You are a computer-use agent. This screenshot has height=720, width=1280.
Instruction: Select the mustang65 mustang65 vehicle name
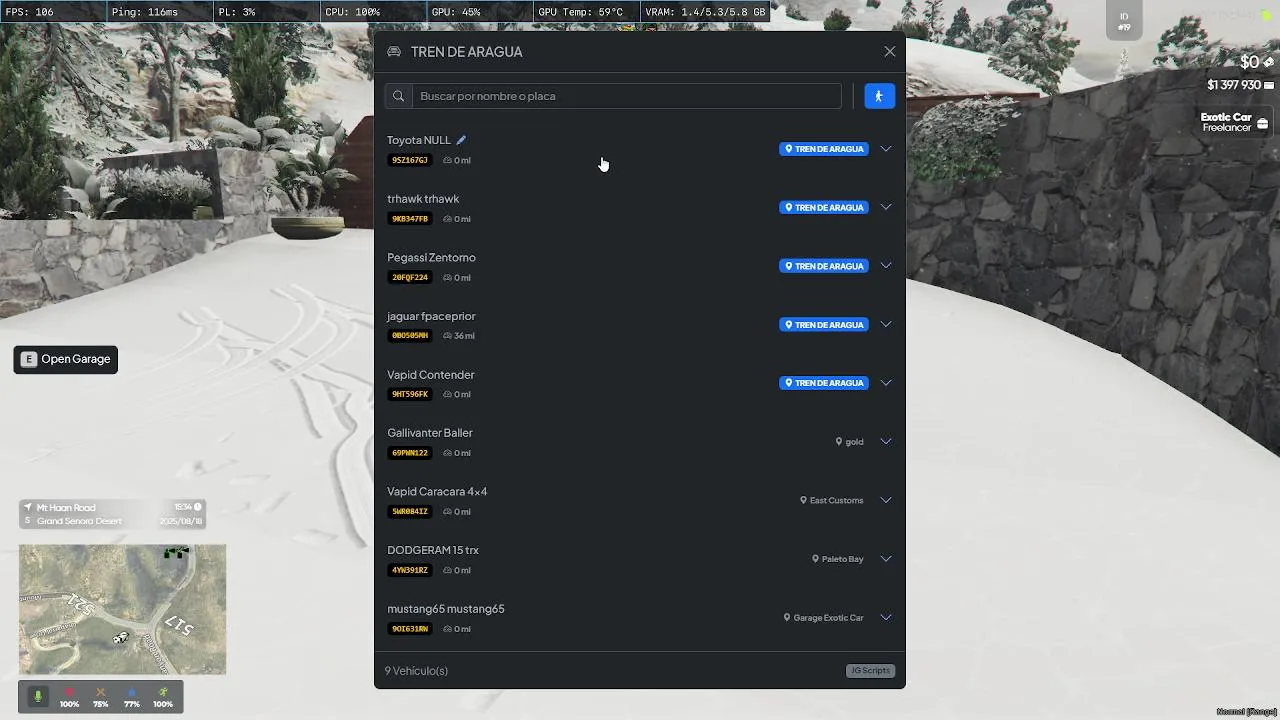pyautogui.click(x=446, y=609)
